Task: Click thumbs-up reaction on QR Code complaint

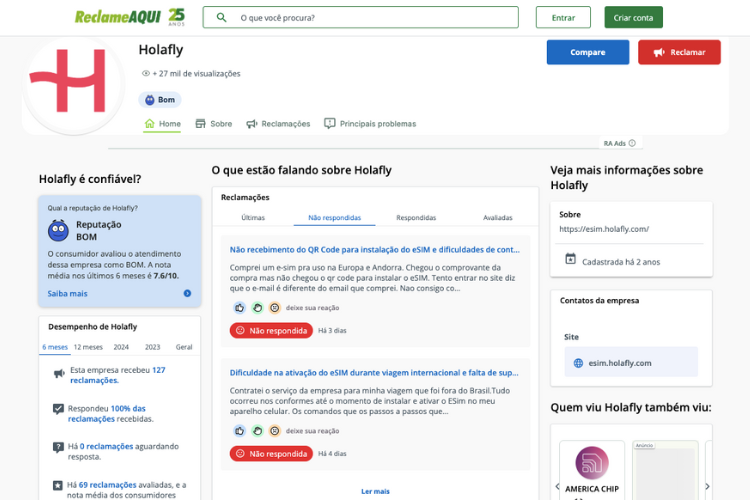Action: pyautogui.click(x=240, y=308)
